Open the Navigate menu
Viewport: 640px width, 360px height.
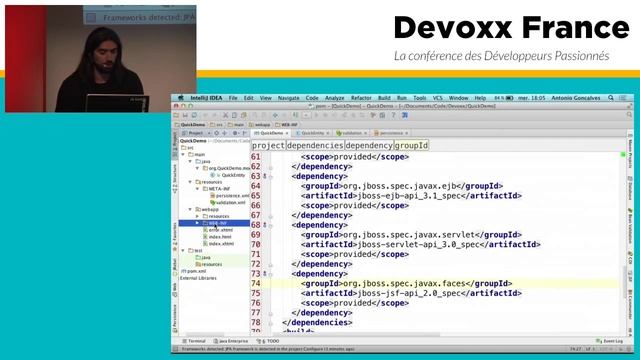point(289,98)
